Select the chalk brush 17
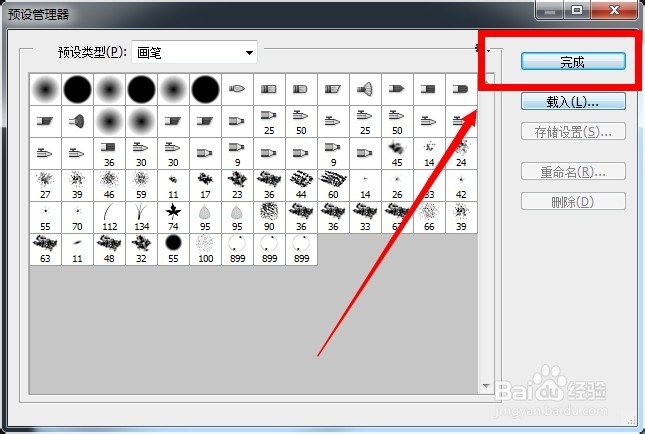This screenshot has height=434, width=645. 205,186
